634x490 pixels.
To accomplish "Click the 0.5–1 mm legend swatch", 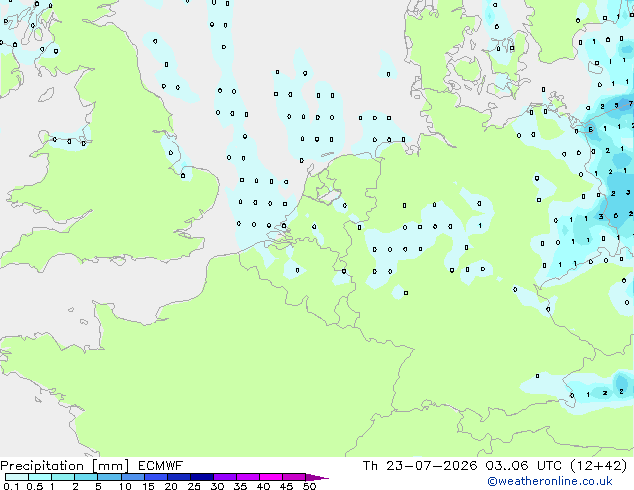I will pyautogui.click(x=40, y=477).
